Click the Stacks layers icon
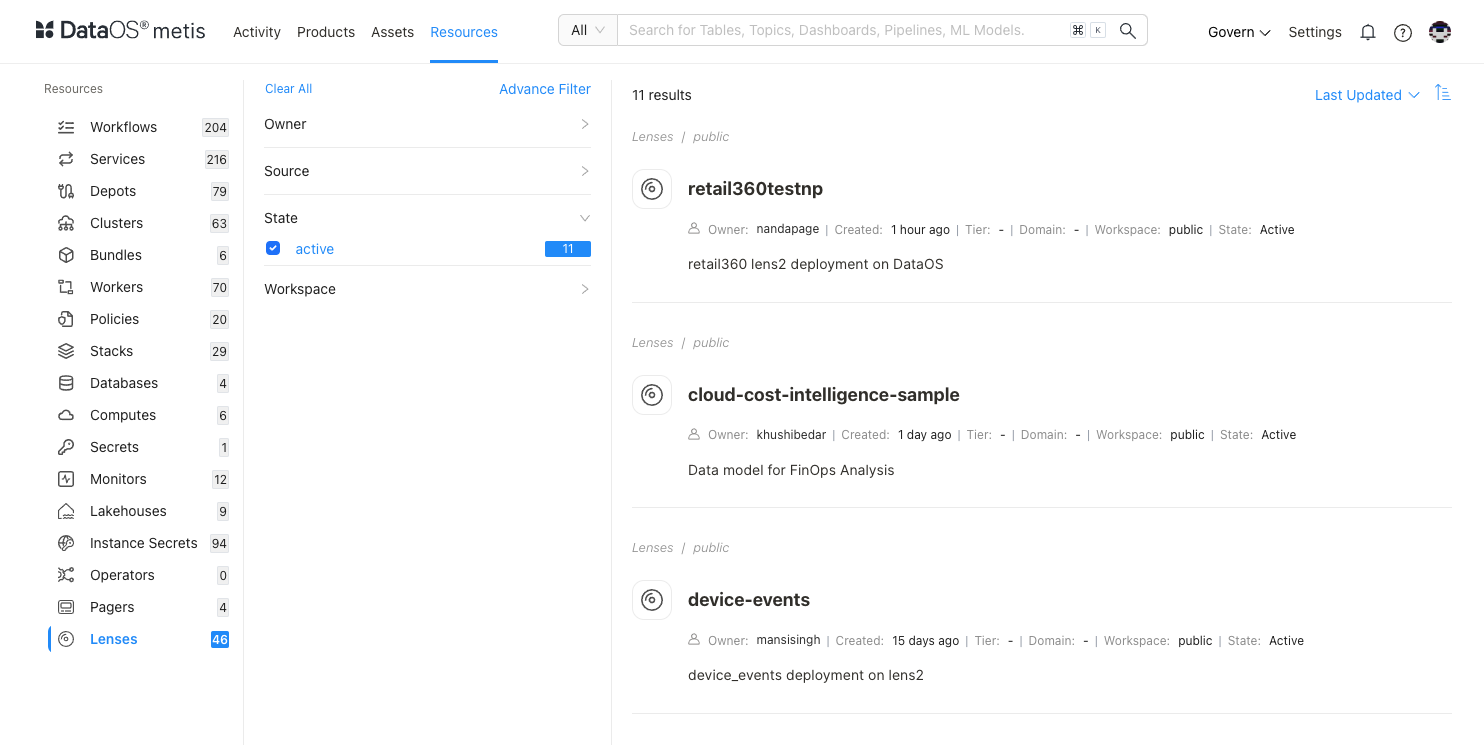The image size is (1484, 745). pos(66,351)
